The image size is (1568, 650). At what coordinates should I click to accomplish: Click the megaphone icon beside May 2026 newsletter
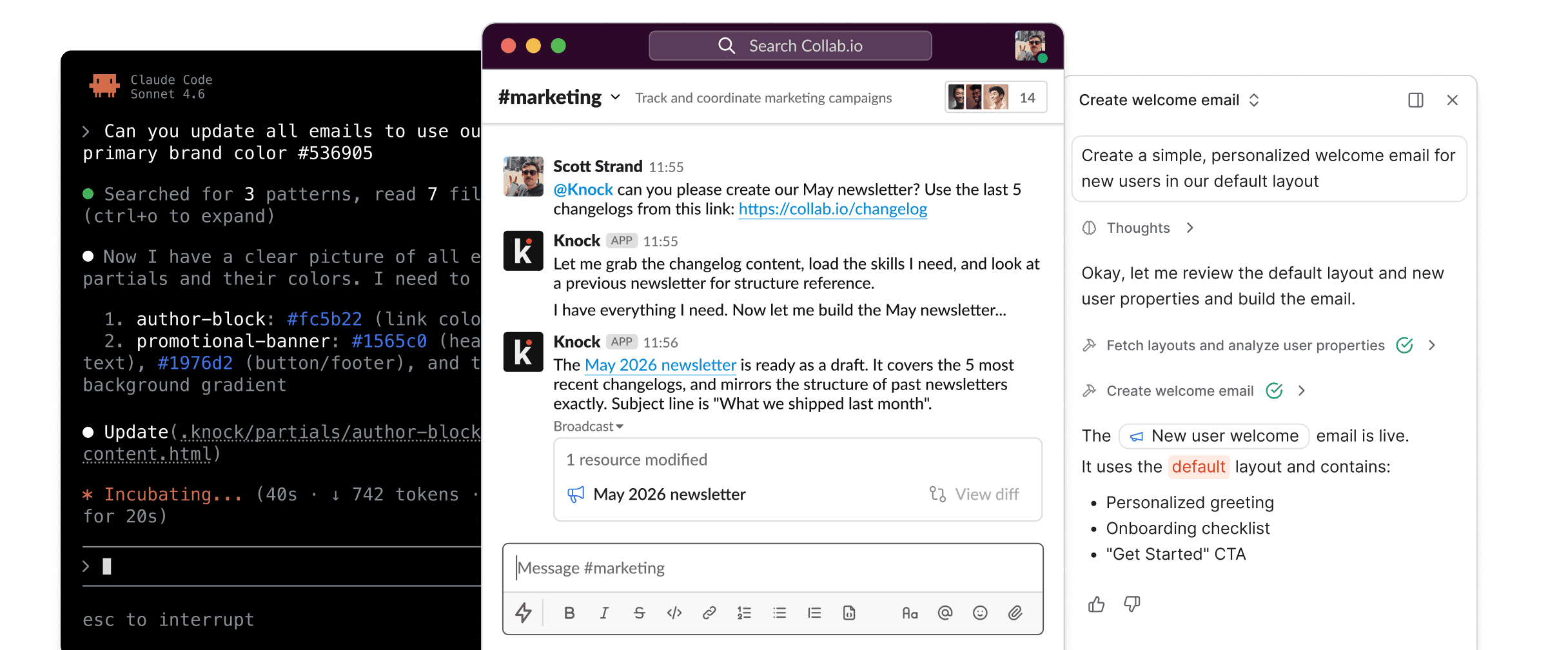576,495
